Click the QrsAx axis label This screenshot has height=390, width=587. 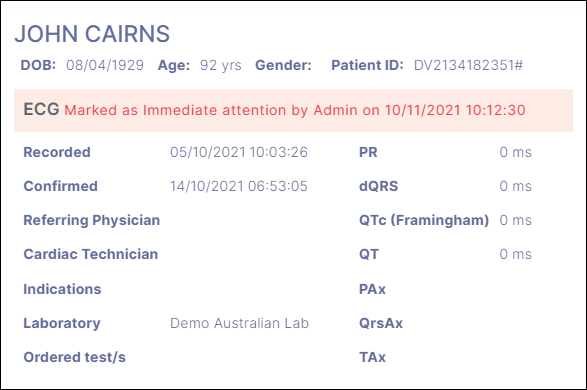[x=381, y=323]
